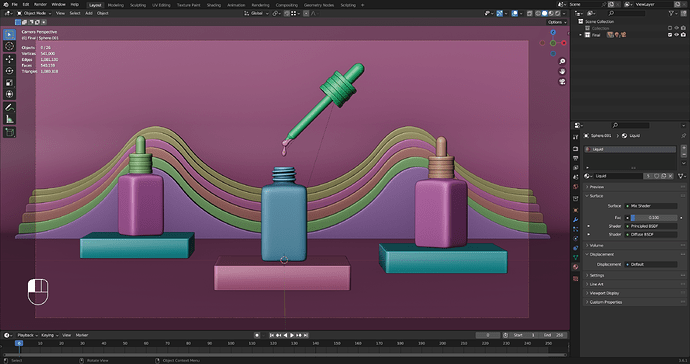
Task: Switch to rendered viewport shading mode
Action: 558,13
